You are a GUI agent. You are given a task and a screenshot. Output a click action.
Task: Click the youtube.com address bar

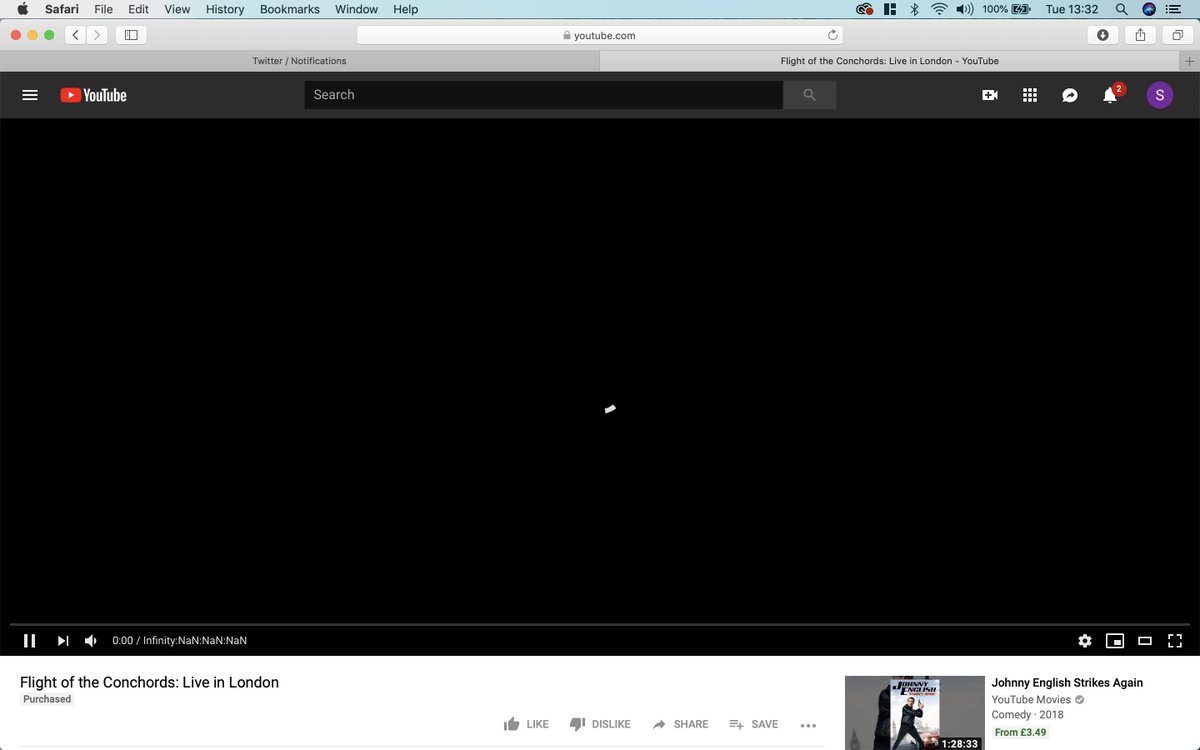tap(600, 35)
